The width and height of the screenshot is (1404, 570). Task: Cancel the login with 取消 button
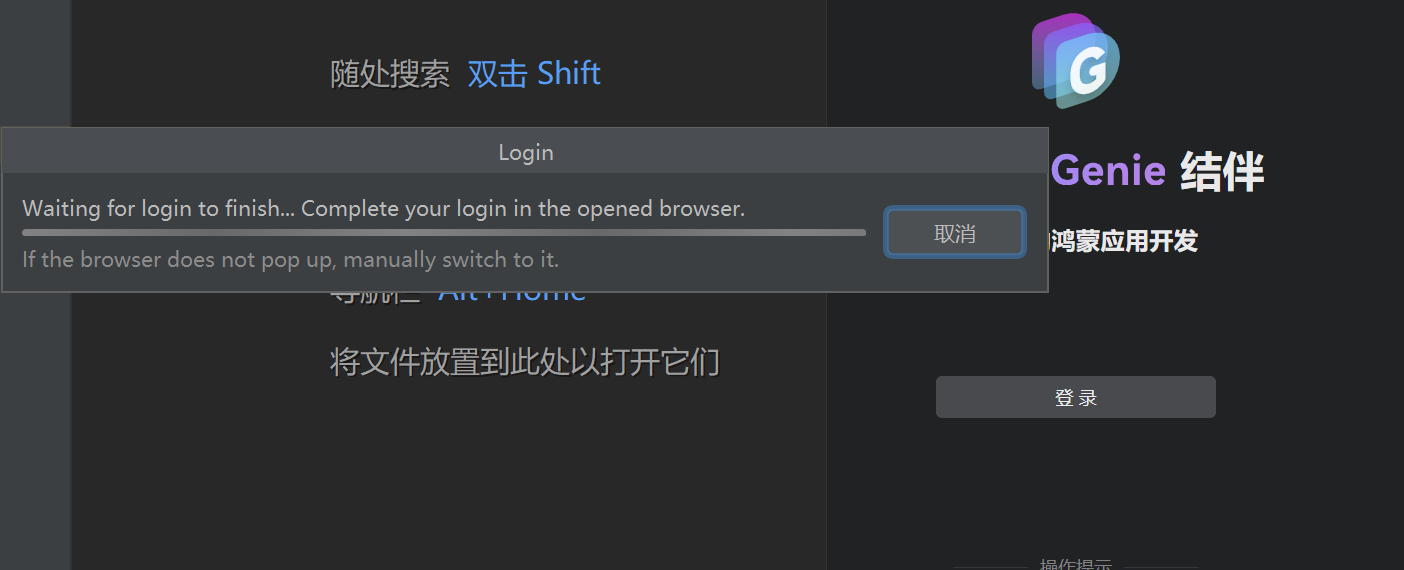954,233
